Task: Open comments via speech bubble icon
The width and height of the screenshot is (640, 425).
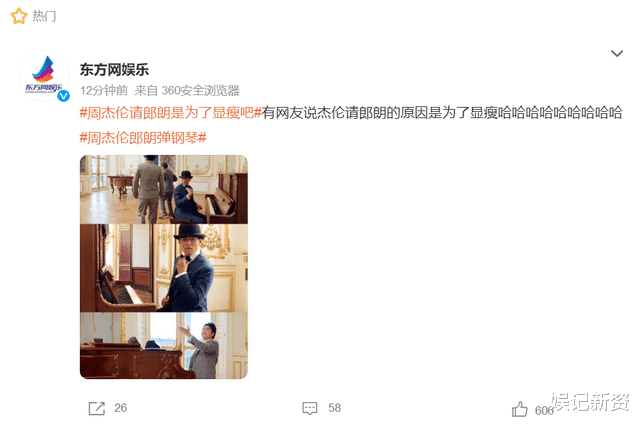Action: [x=310, y=408]
